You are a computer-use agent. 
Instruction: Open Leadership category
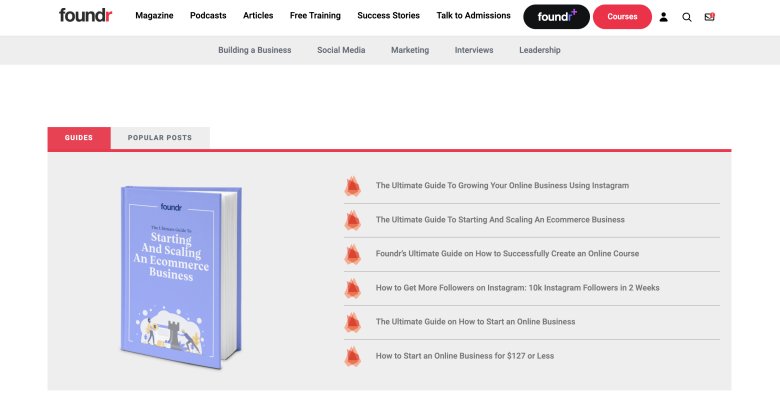click(540, 50)
